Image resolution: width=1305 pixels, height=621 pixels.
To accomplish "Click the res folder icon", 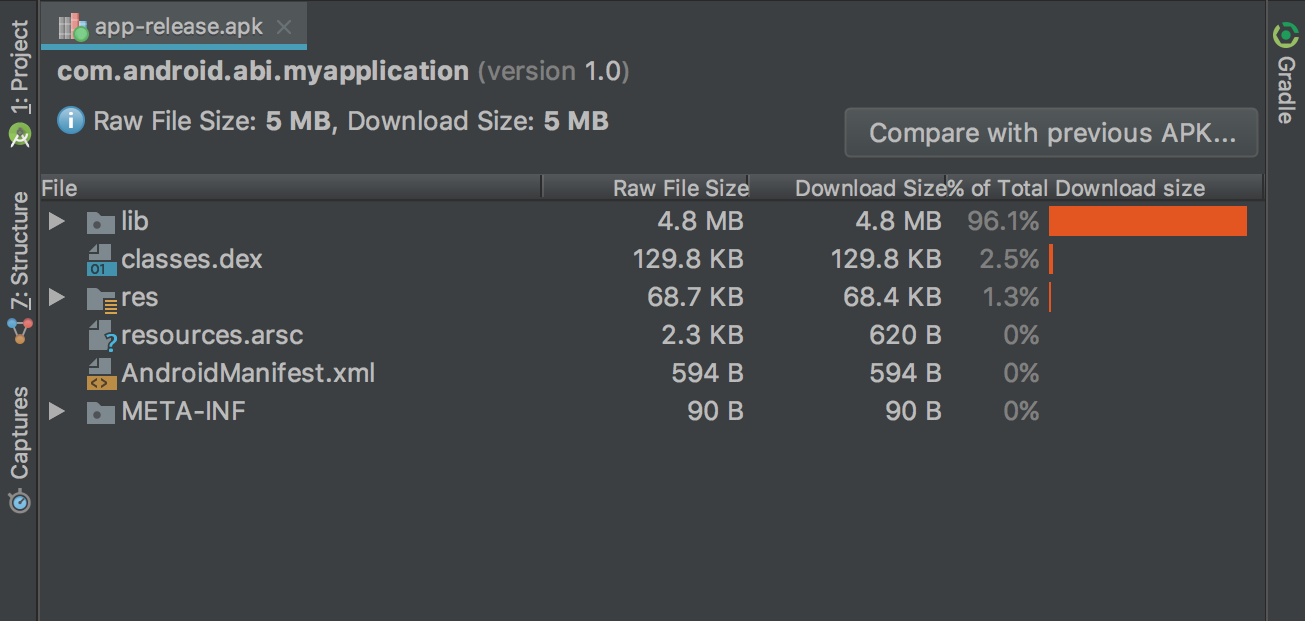I will coord(101,298).
